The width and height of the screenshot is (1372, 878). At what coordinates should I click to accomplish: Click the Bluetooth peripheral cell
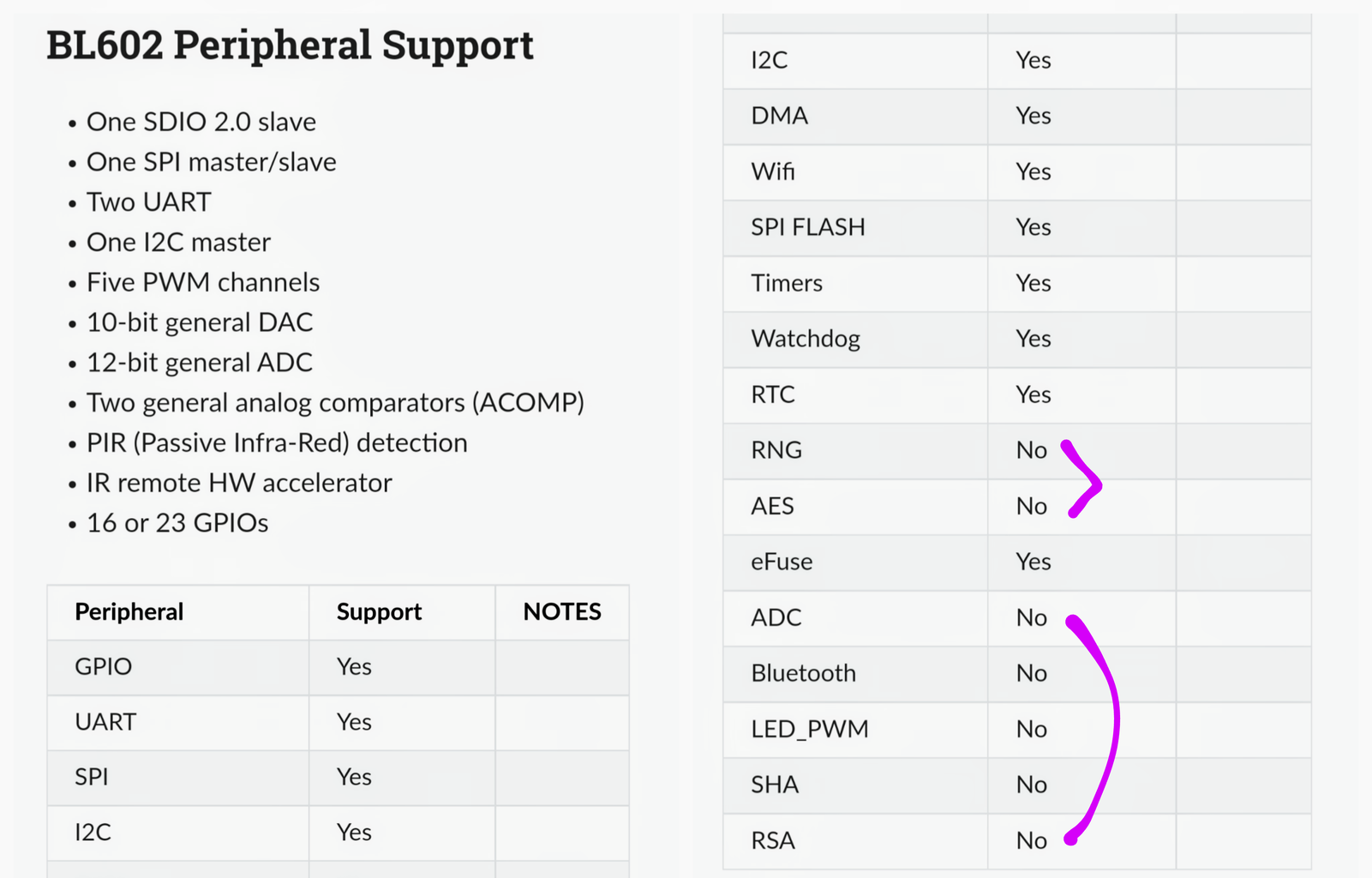[x=803, y=673]
